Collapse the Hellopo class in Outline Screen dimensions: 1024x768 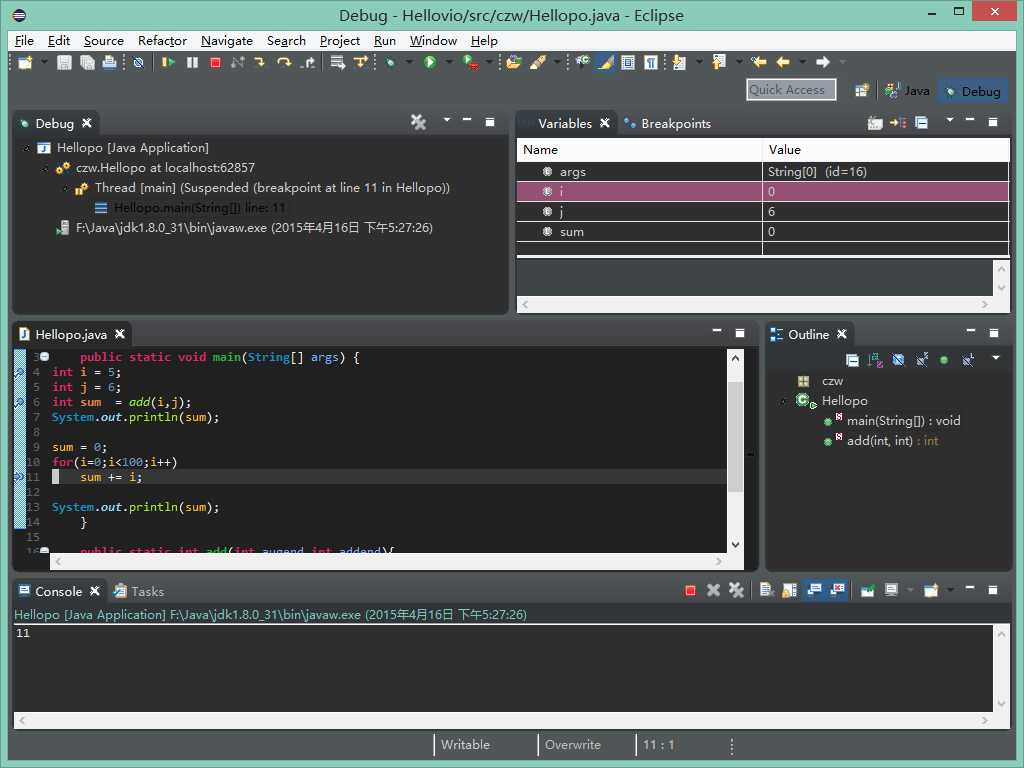(784, 401)
